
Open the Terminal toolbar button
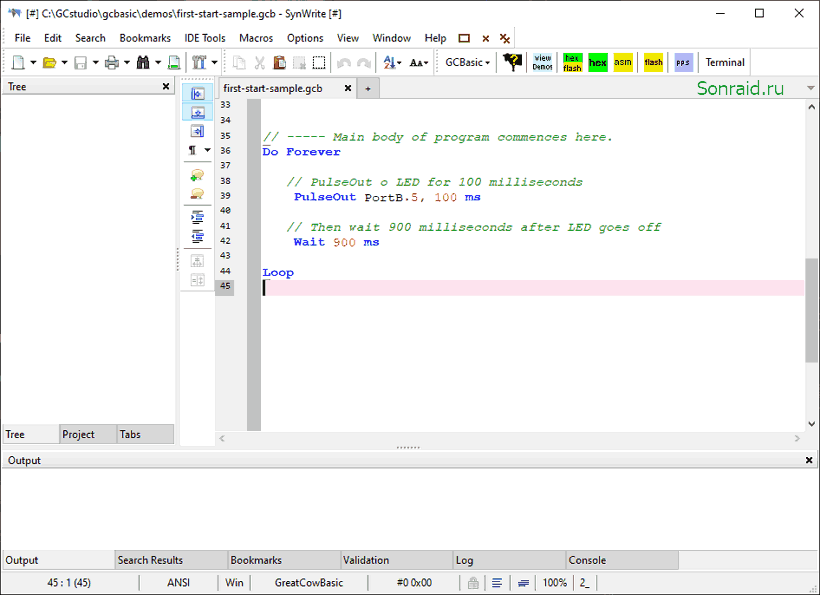[x=725, y=62]
